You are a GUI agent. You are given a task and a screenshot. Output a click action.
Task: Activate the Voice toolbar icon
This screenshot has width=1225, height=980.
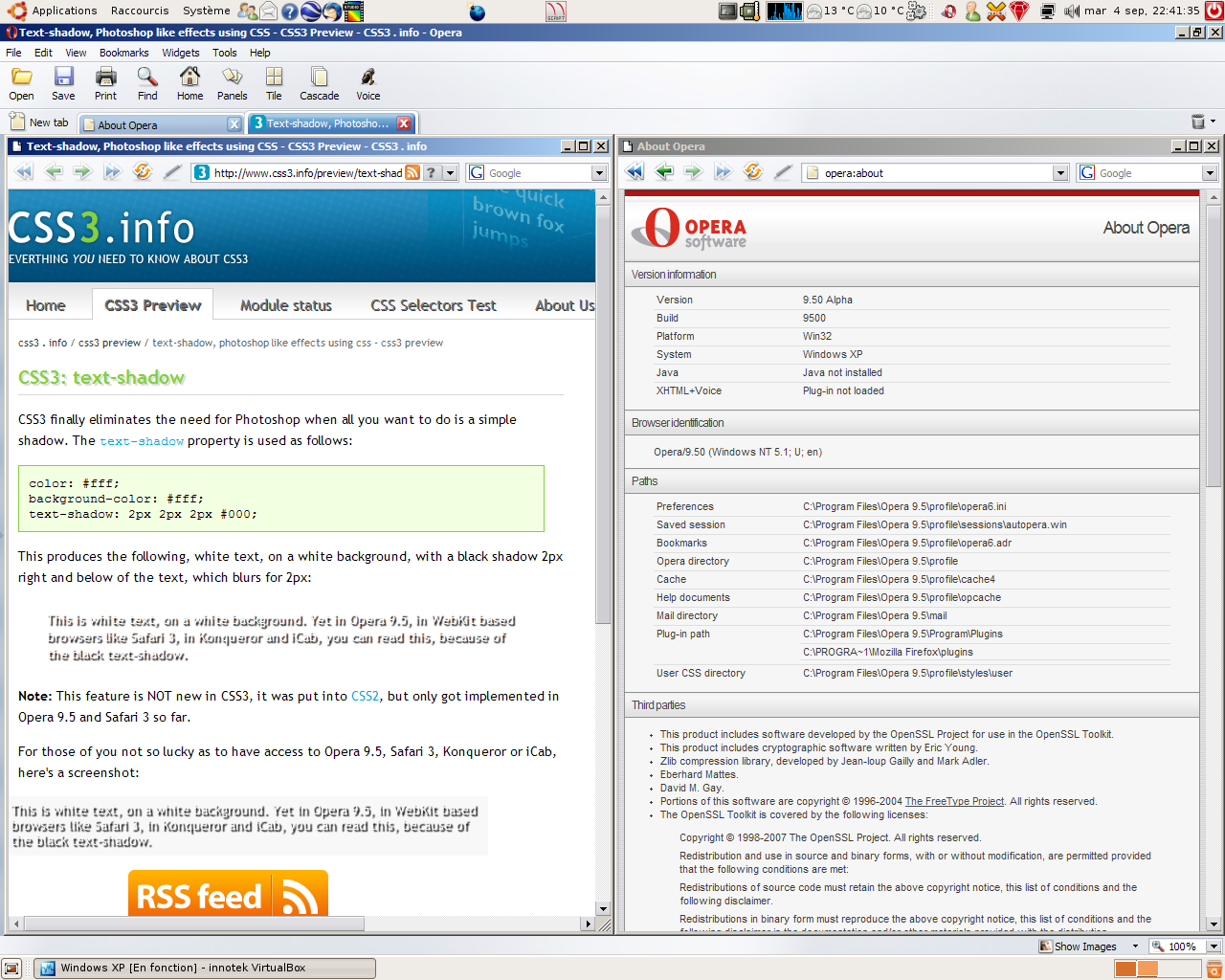point(367,83)
